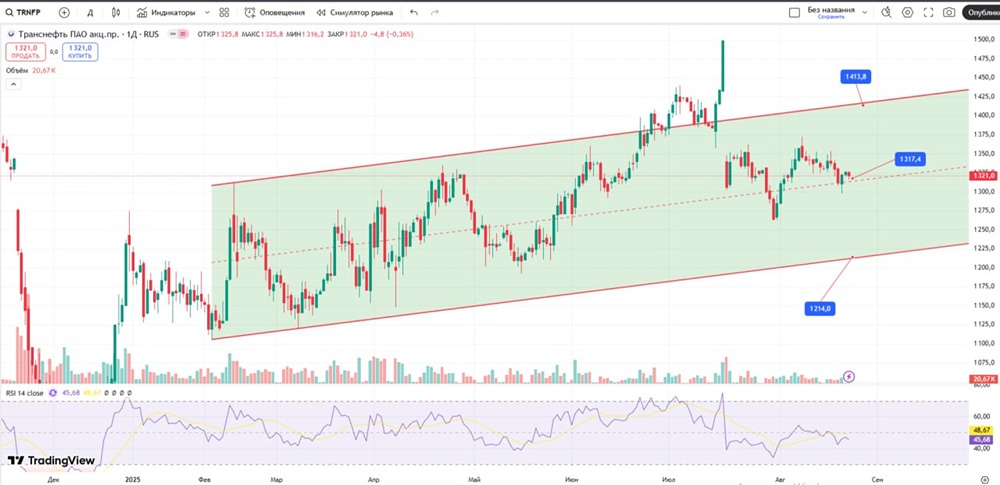Screen dimensions: 1000x485
Task: Undo the last chart action
Action: [414, 12]
